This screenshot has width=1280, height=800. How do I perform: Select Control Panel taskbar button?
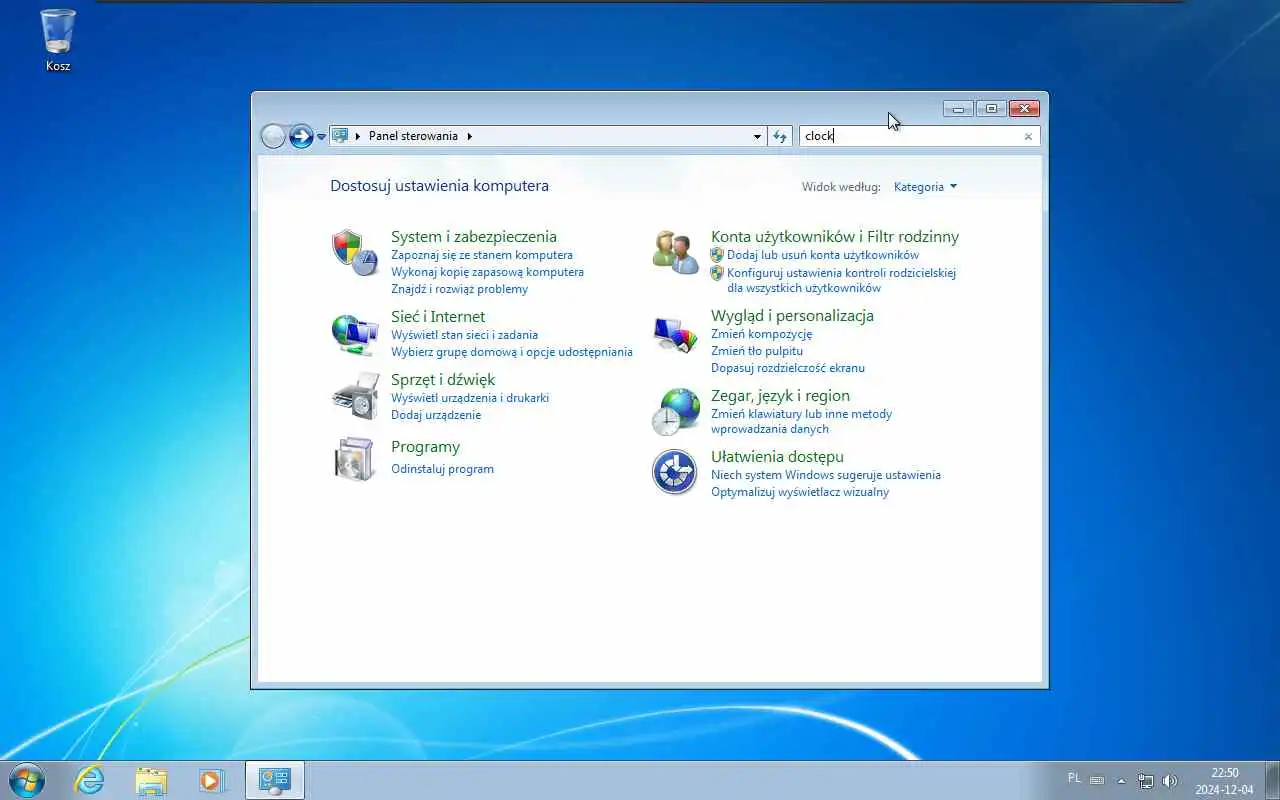[274, 780]
